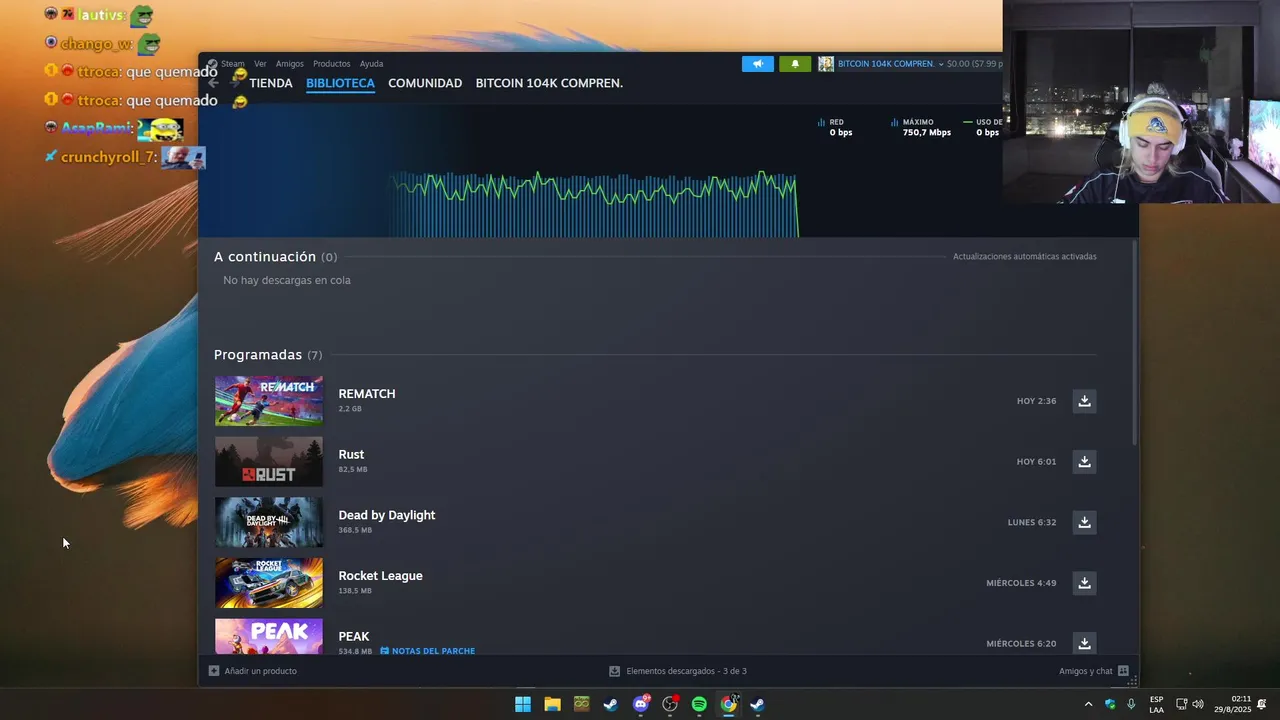1280x720 pixels.
Task: Open File Explorer from the taskbar
Action: click(552, 704)
